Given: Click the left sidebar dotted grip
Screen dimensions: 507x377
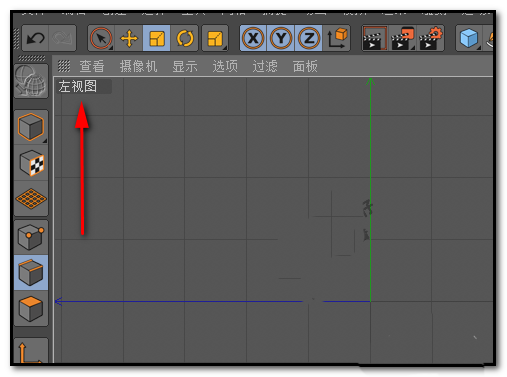Looking at the screenshot, I should point(31,58).
